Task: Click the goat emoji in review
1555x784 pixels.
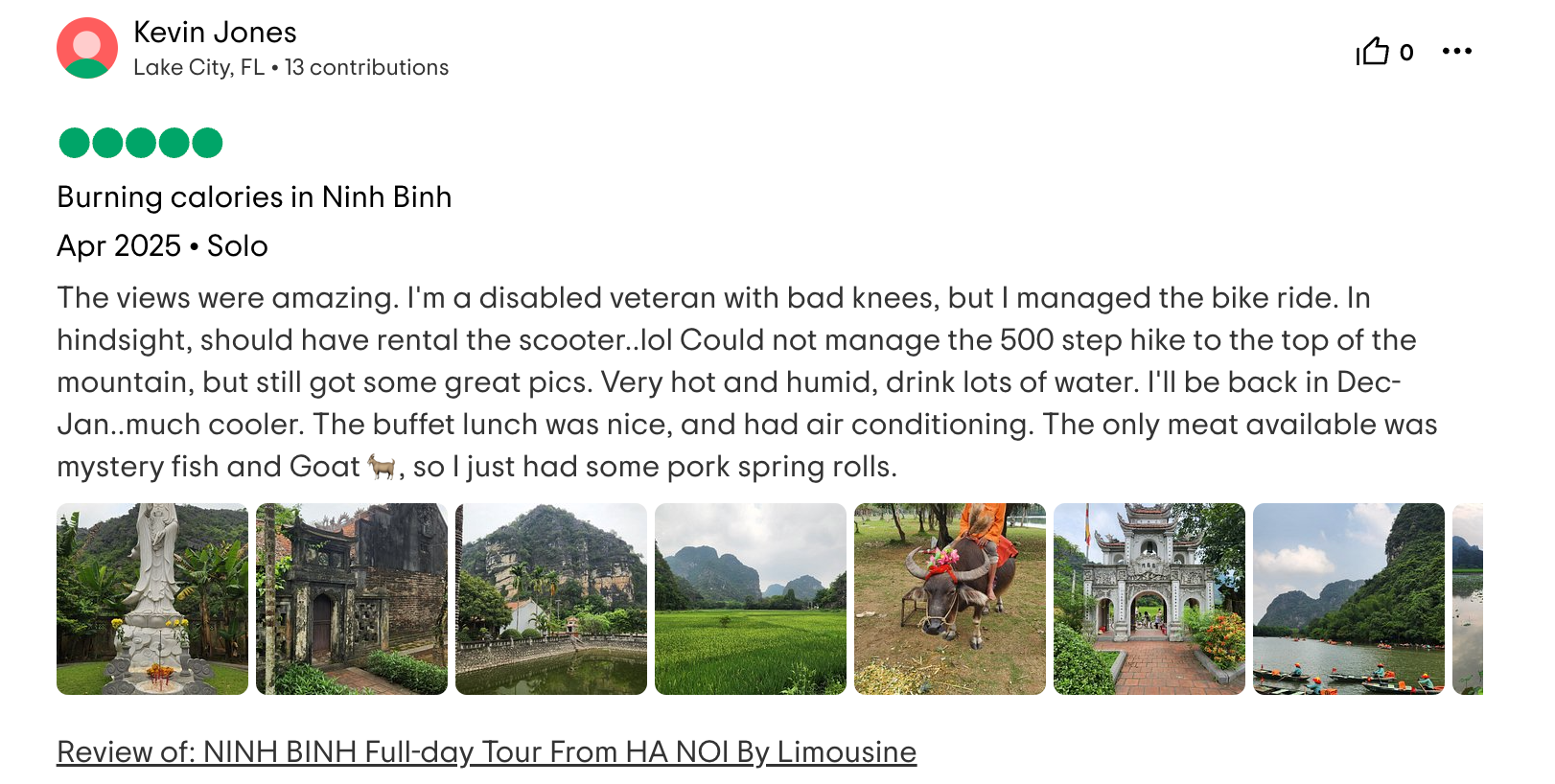Action: 382,467
